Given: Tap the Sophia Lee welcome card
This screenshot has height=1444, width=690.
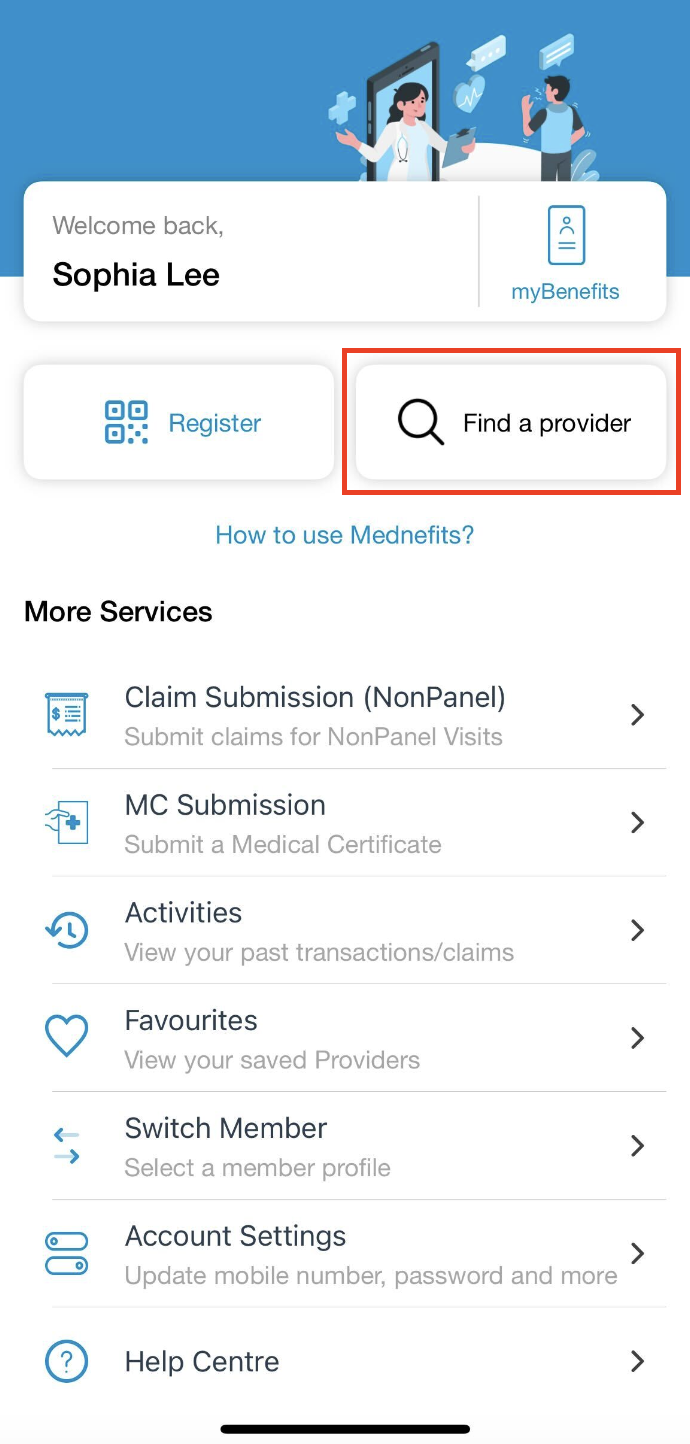Looking at the screenshot, I should 250,252.
